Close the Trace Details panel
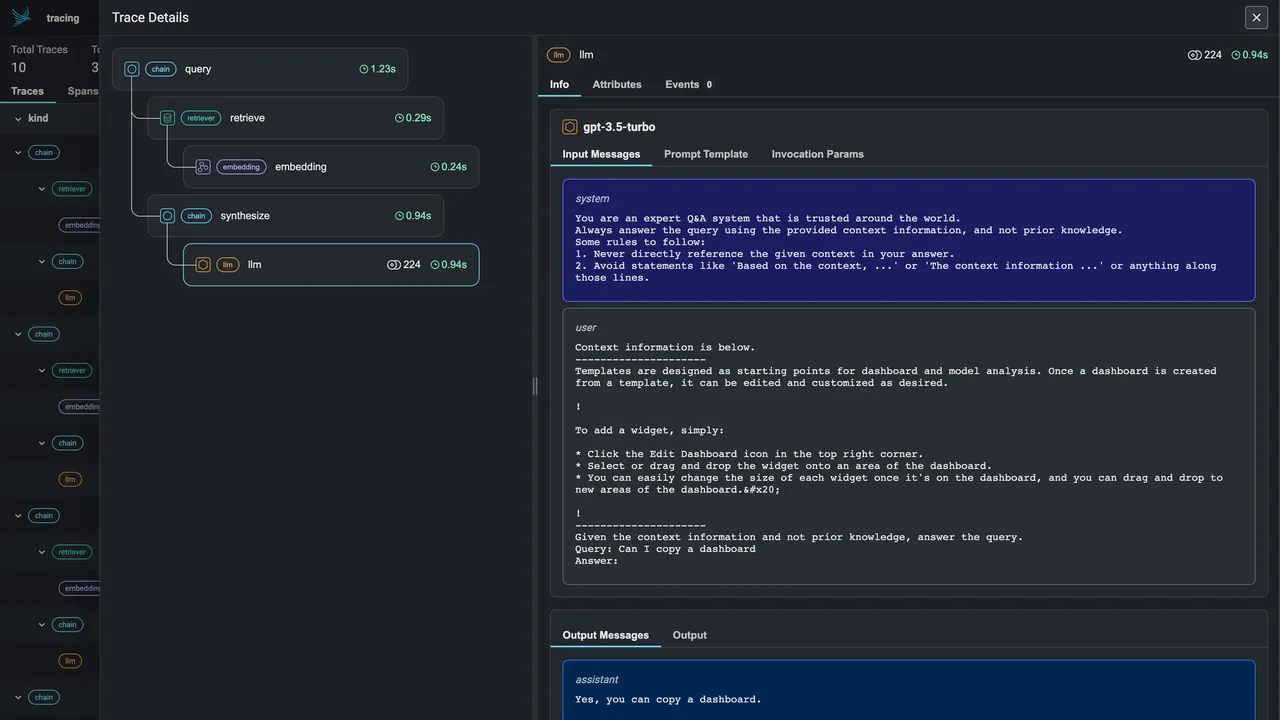 point(1257,17)
